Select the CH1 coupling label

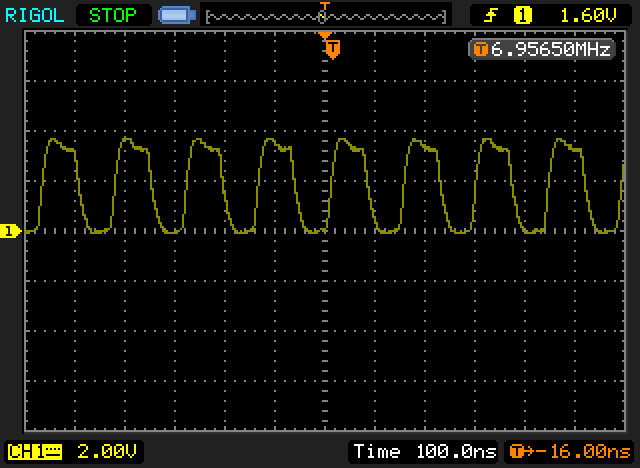tap(35, 452)
